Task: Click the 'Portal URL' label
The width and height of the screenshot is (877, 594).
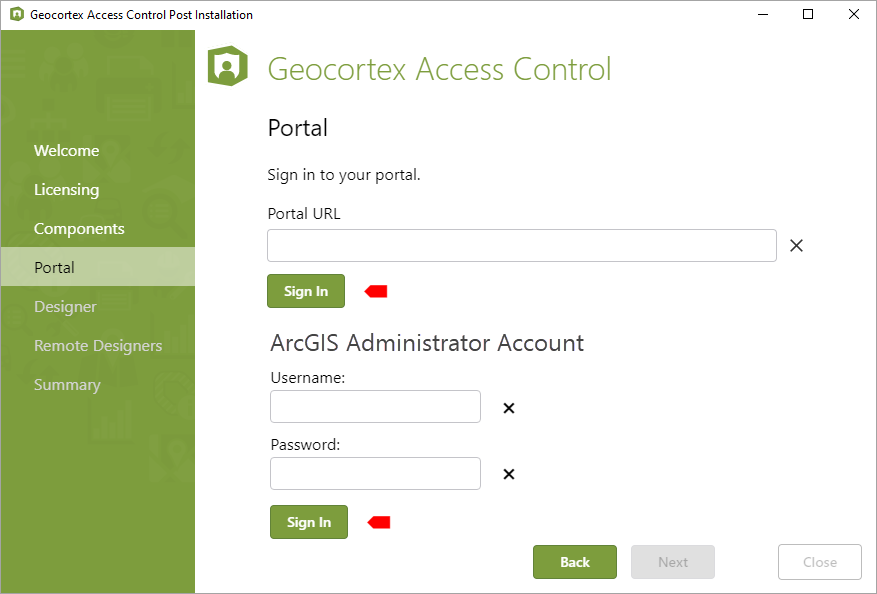Action: click(x=304, y=214)
